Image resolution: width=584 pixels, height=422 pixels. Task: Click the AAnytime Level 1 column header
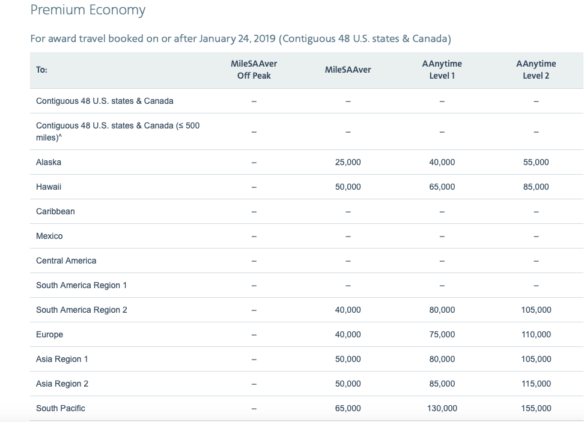tap(442, 70)
